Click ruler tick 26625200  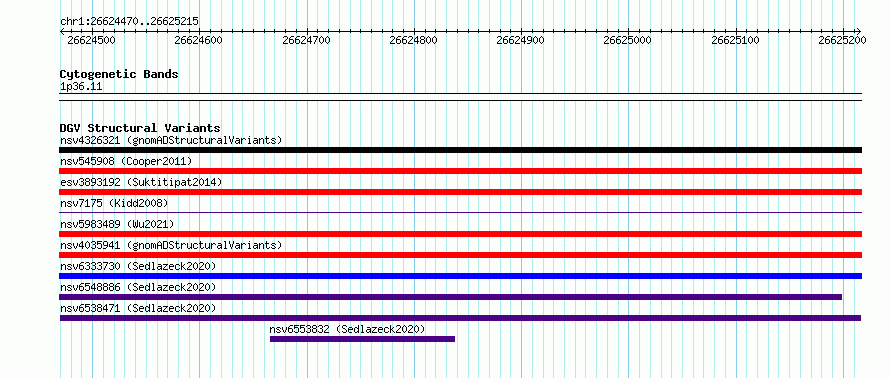[842, 40]
